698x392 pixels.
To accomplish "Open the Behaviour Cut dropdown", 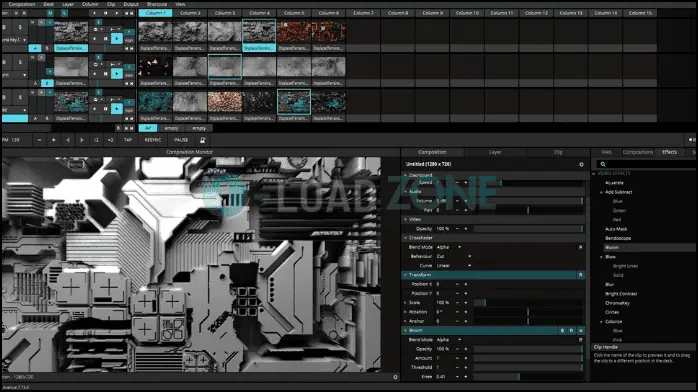I will pyautogui.click(x=454, y=256).
